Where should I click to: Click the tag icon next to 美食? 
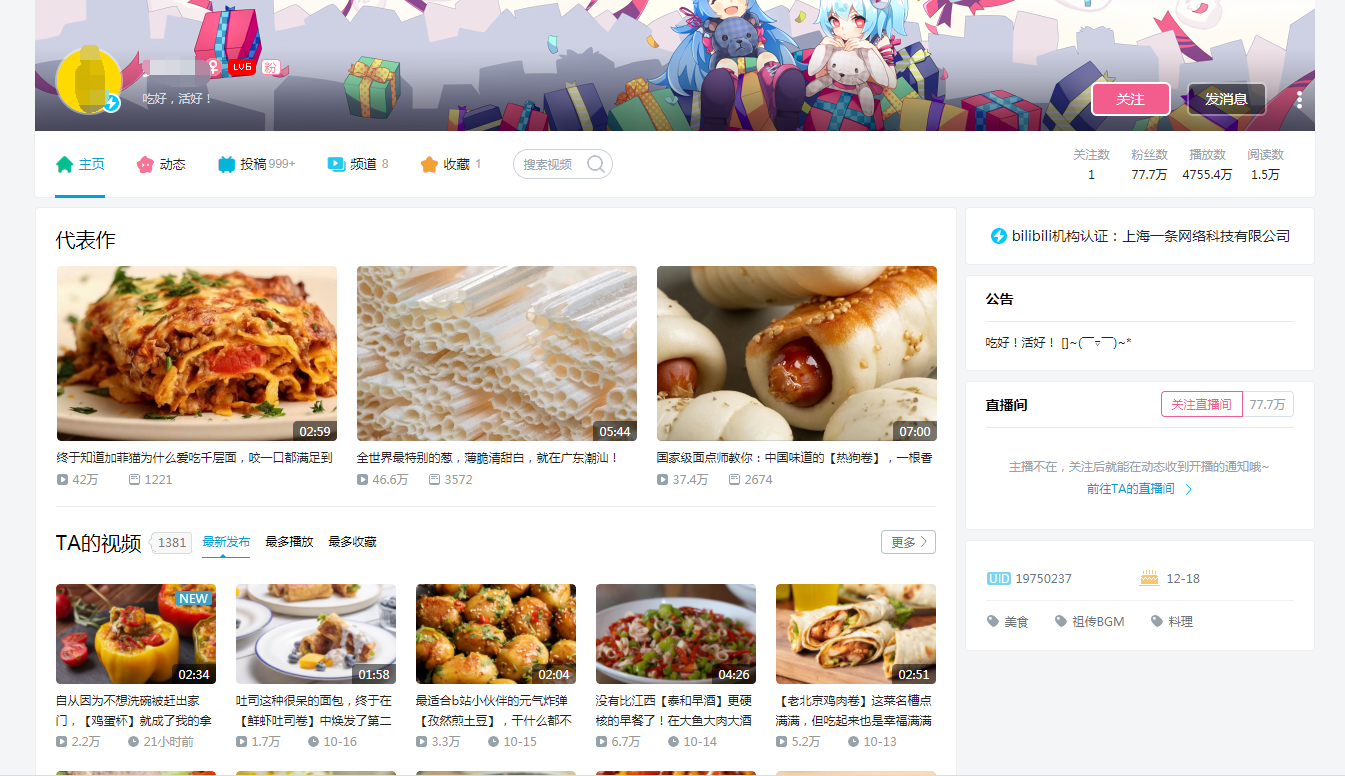coord(993,621)
